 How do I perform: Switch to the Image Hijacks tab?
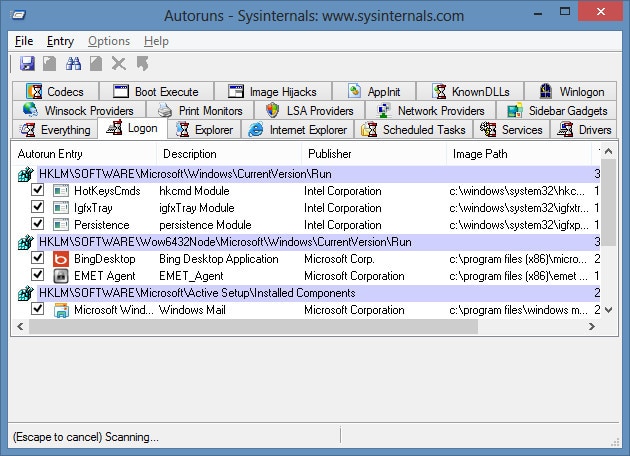[x=273, y=91]
